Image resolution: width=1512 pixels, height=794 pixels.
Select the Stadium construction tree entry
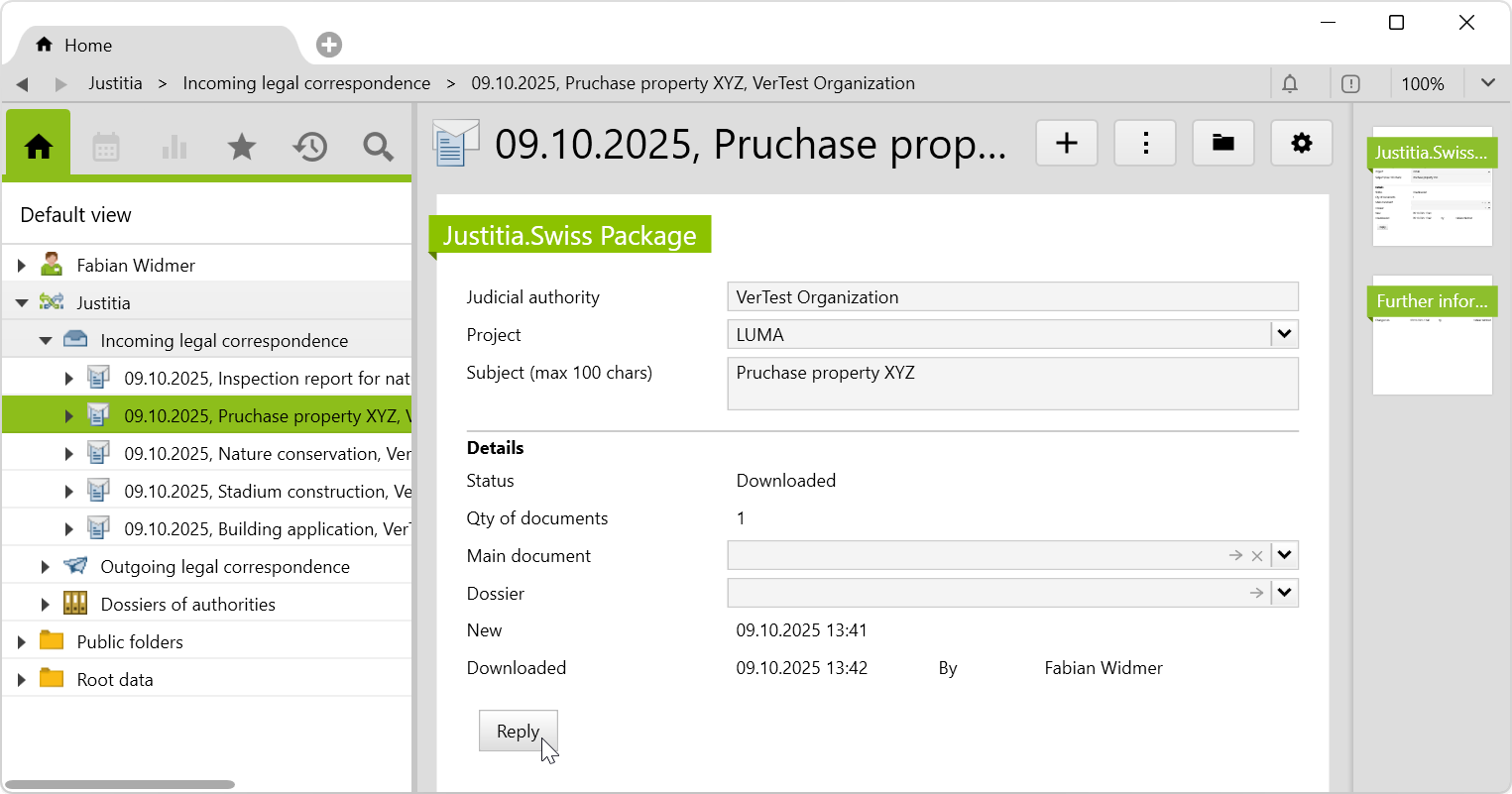coord(267,492)
